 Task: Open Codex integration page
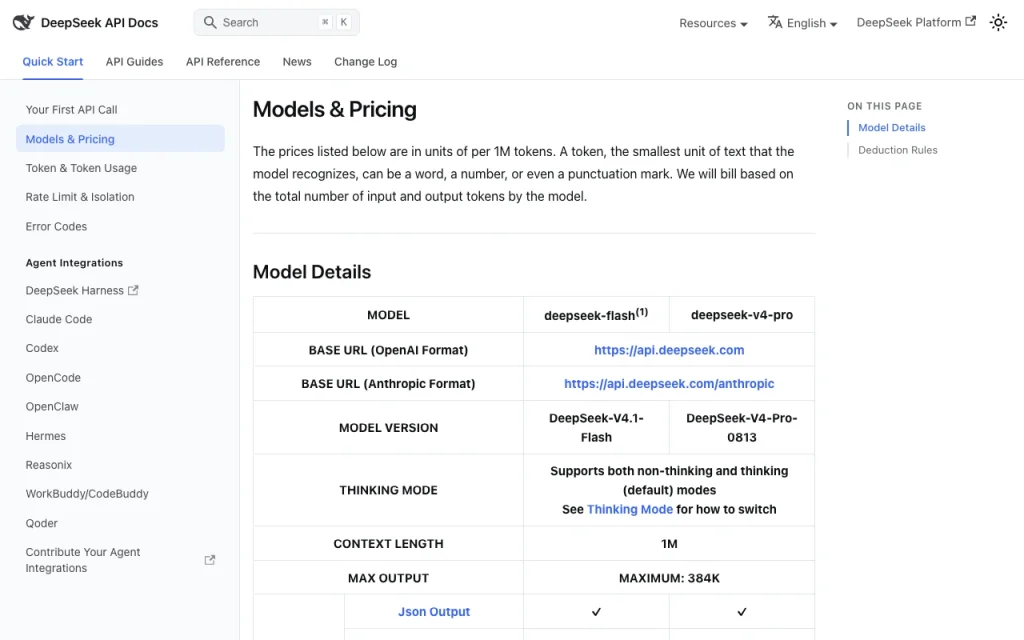120,348
